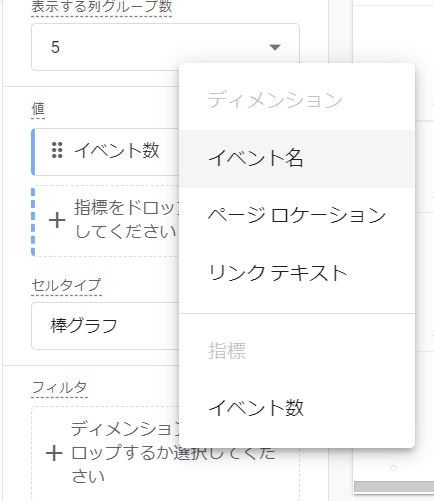
Task: Click the フィルタ section label
Action: click(60, 387)
